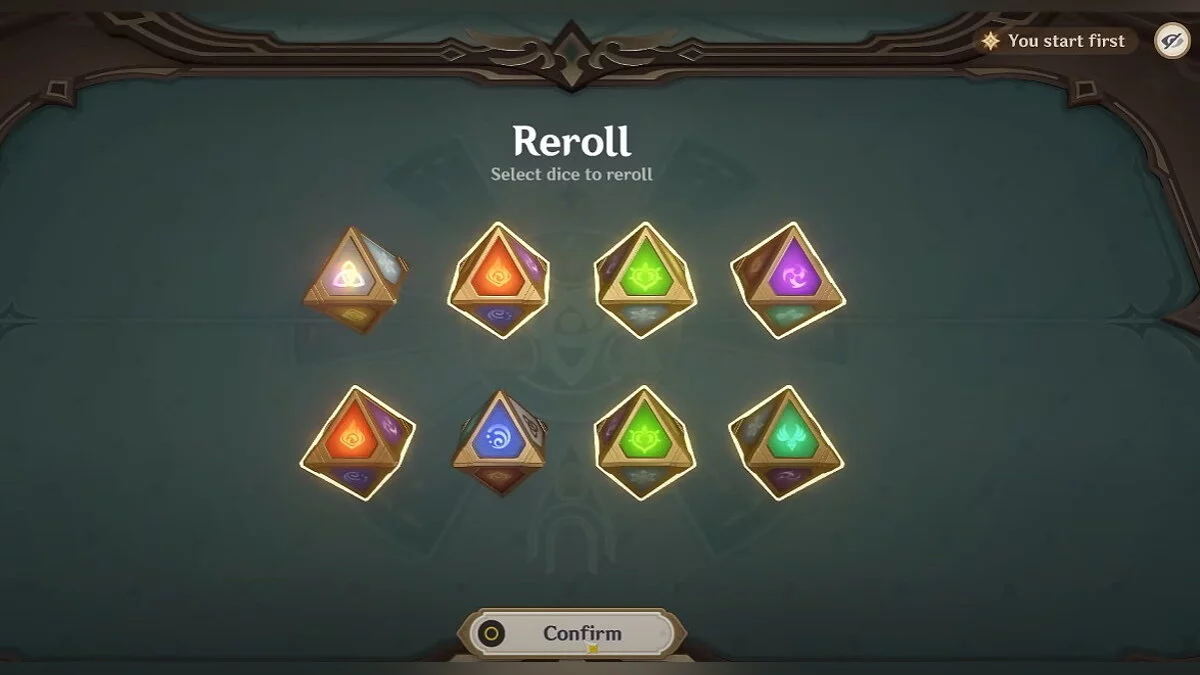This screenshot has height=675, width=1200.
Task: Deselect the upper row Dendro die
Action: 645,280
